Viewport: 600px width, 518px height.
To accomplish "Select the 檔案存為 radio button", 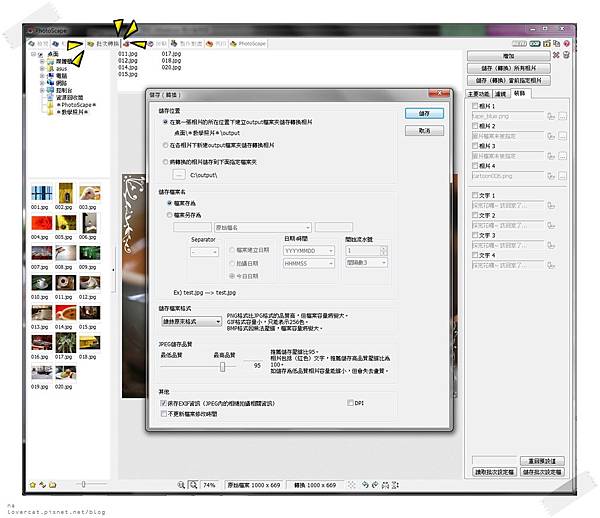I will tap(169, 203).
